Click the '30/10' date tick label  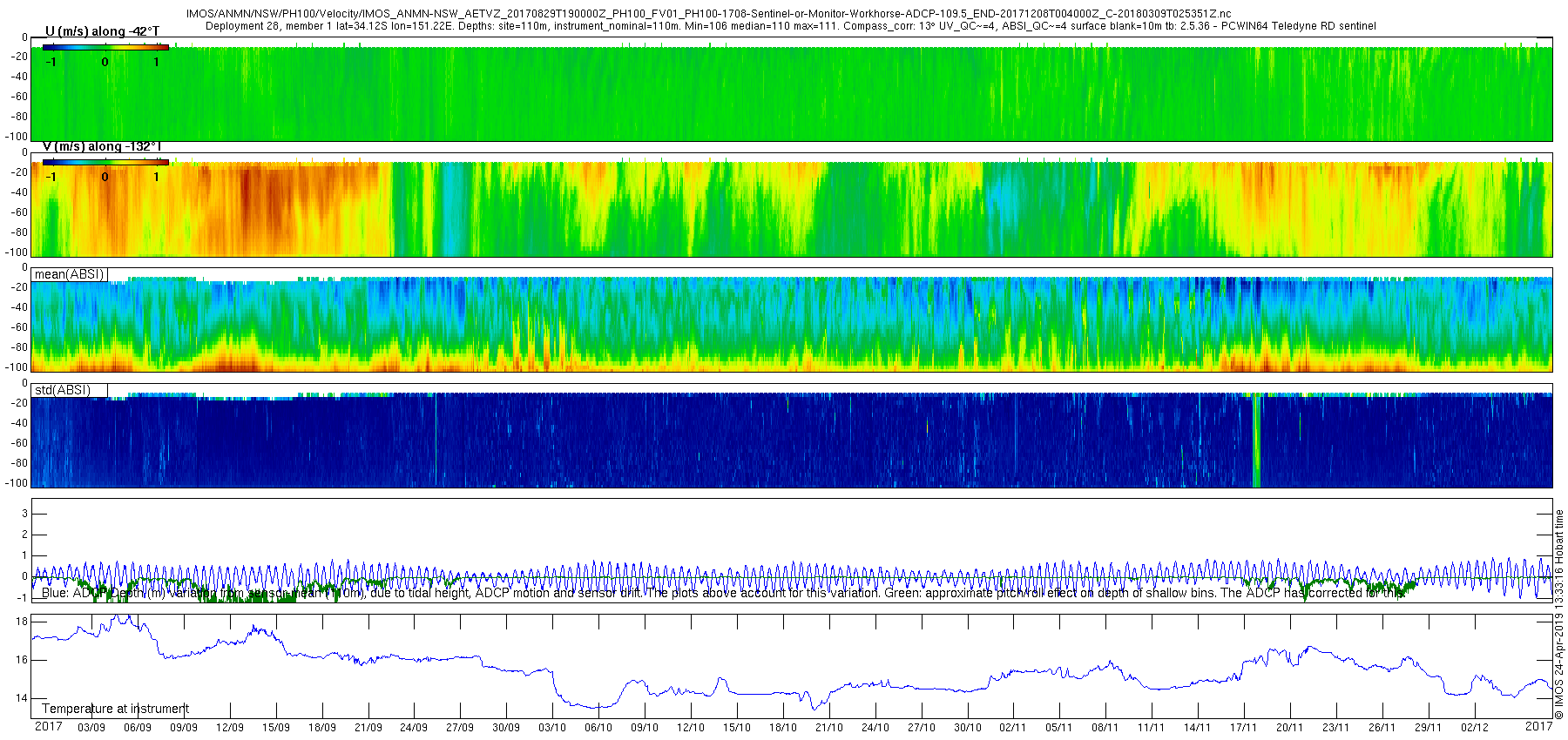coord(968,728)
